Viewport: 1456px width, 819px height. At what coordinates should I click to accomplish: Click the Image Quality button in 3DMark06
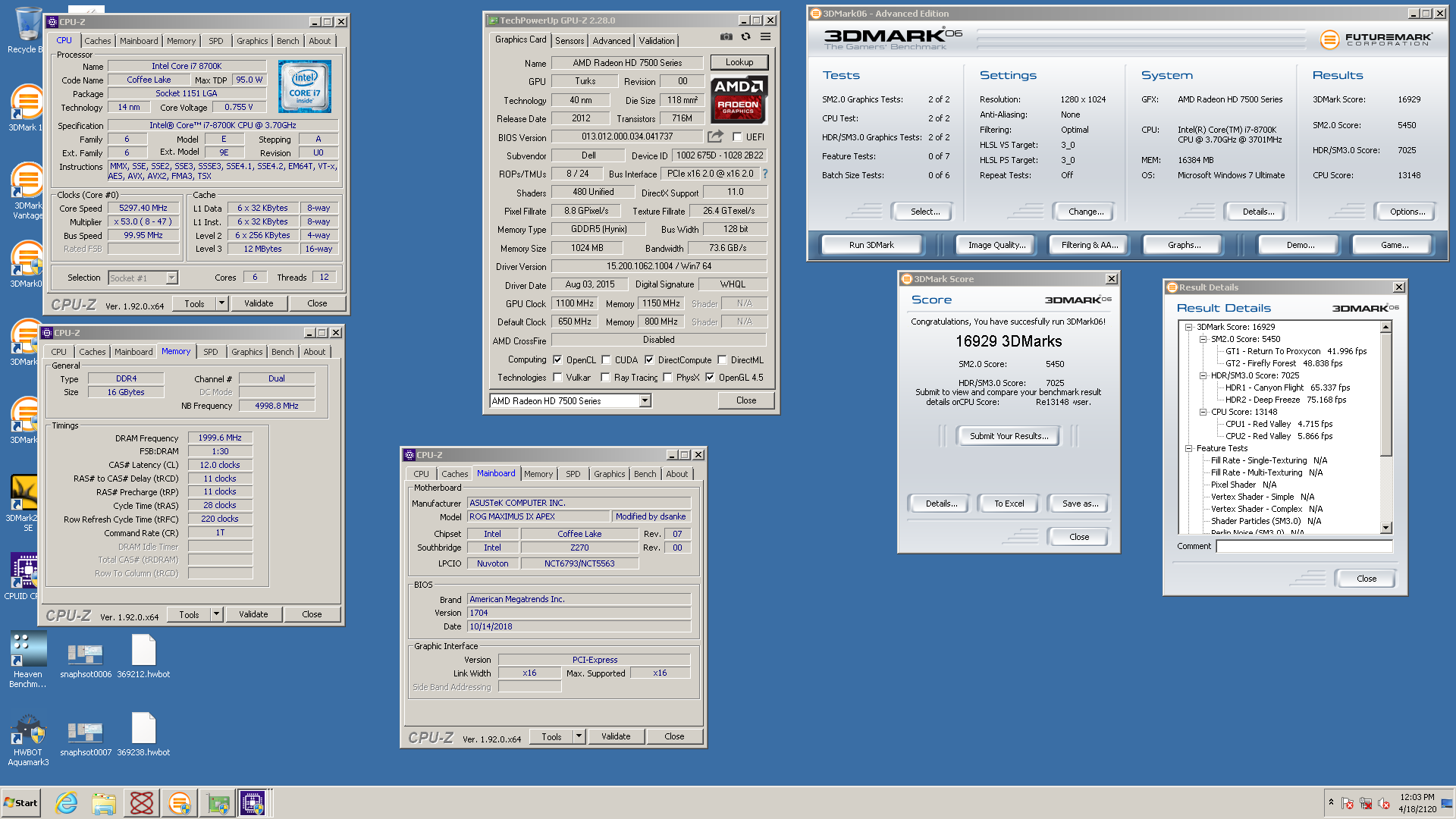996,245
